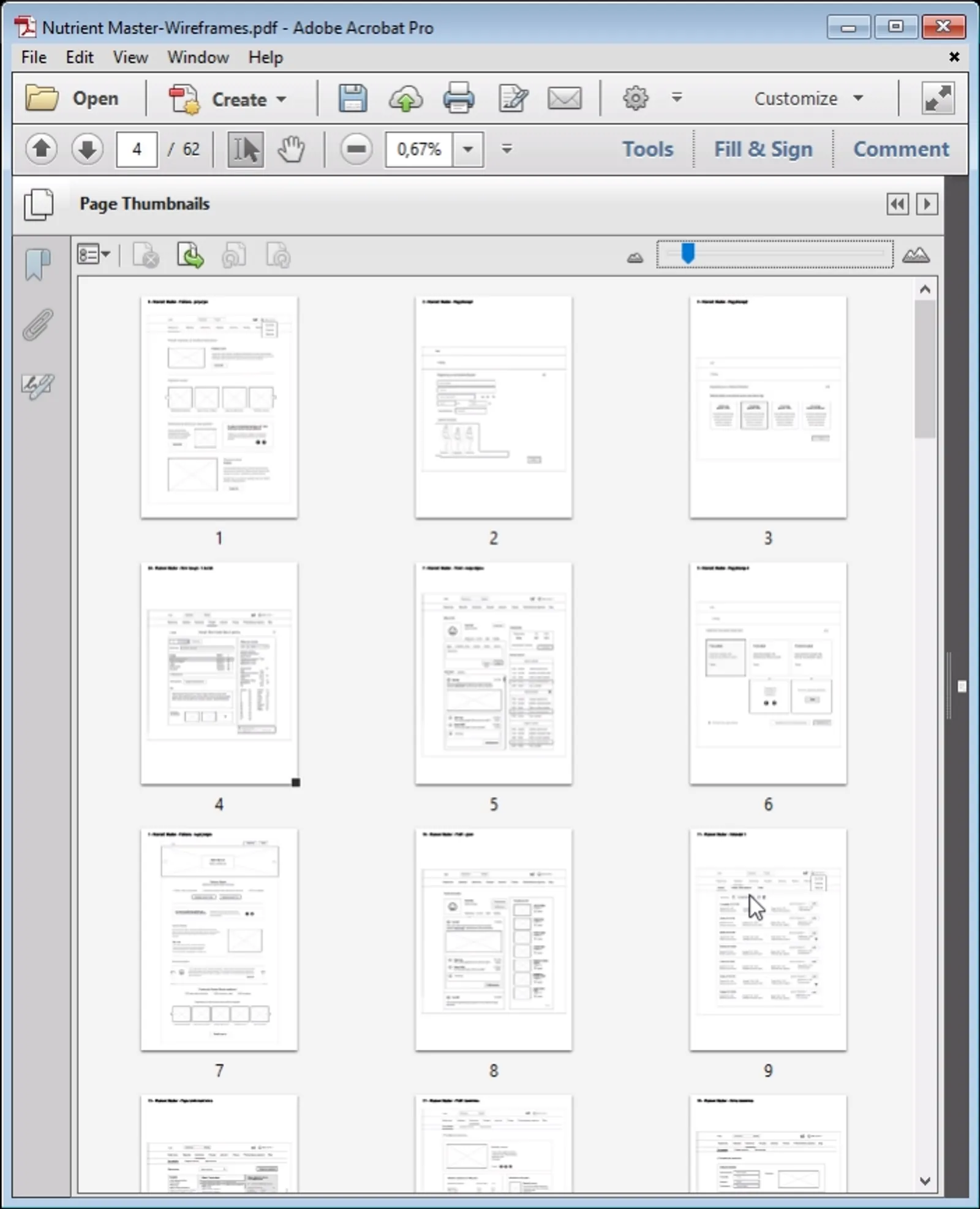Click the cloud upload icon

[x=405, y=98]
